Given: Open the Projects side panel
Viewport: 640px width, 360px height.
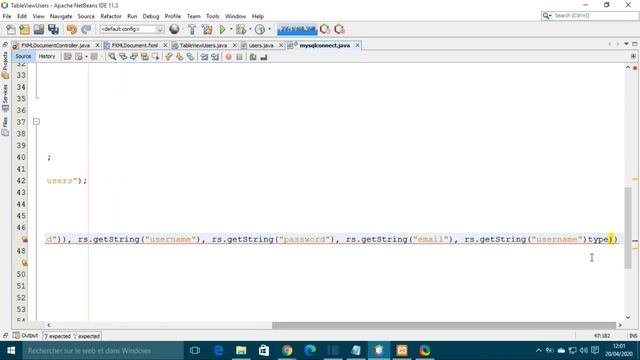Looking at the screenshot, I should pyautogui.click(x=5, y=65).
